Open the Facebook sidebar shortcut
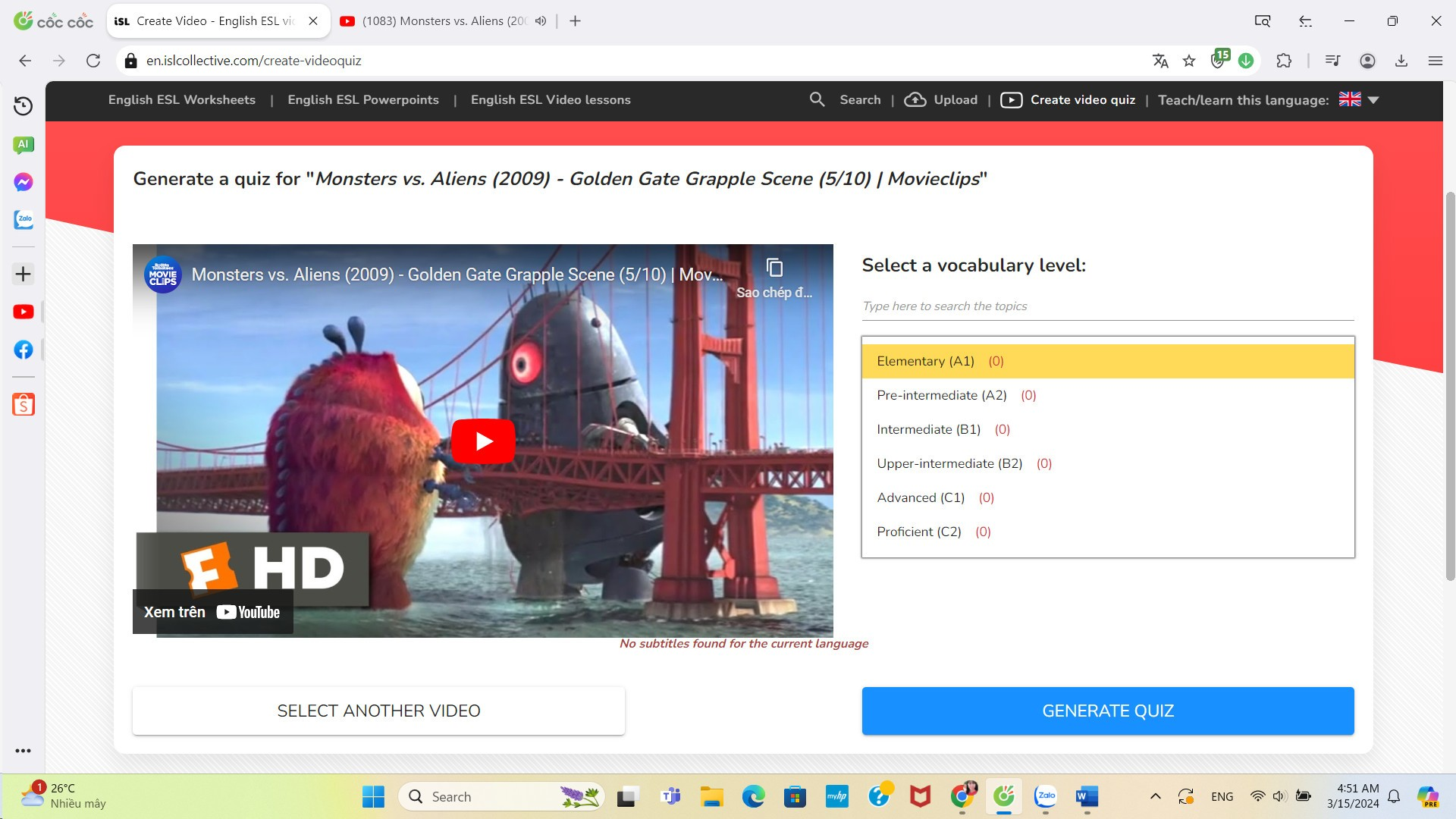Image resolution: width=1456 pixels, height=819 pixels. point(23,350)
